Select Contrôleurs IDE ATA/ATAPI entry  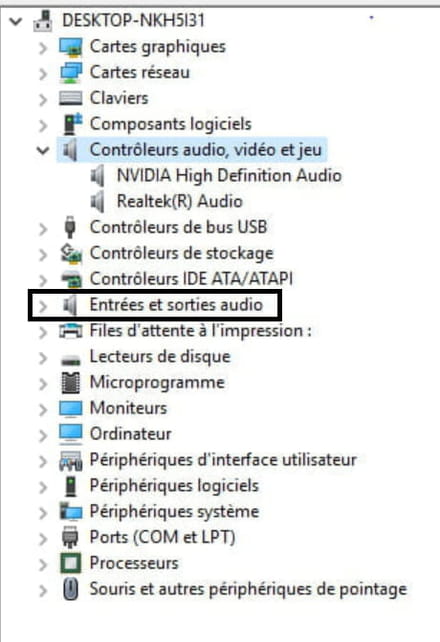pos(191,279)
